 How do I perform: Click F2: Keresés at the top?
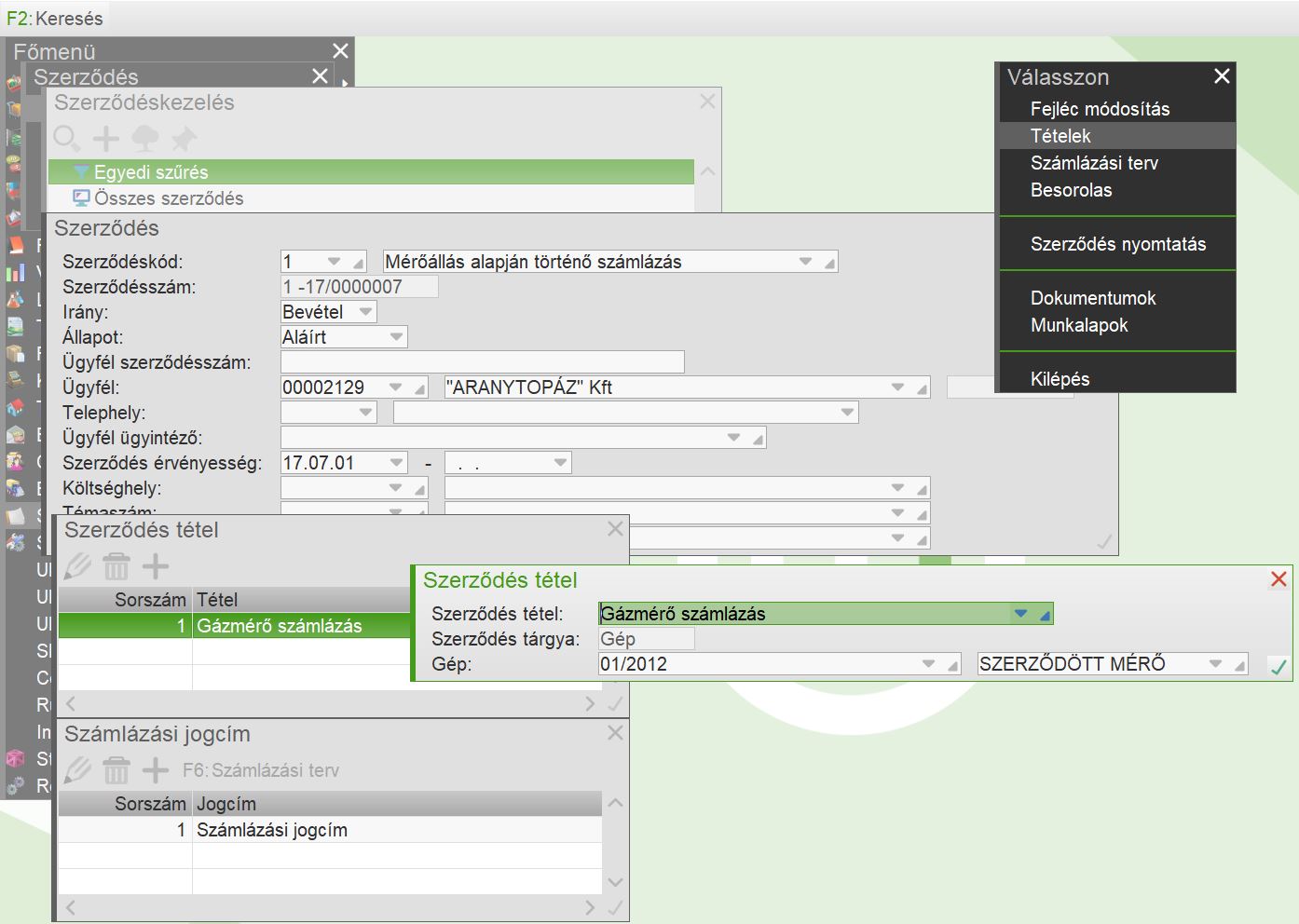pos(55,18)
